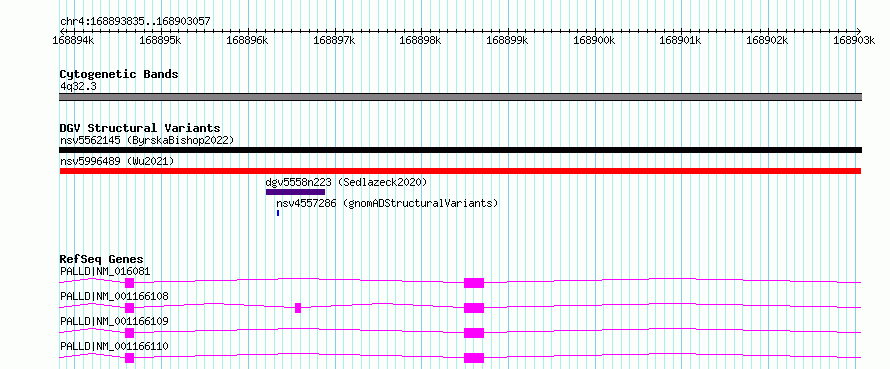The image size is (890, 369).
Task: Select the small first exon of NM_001166109
Action: coord(129,333)
